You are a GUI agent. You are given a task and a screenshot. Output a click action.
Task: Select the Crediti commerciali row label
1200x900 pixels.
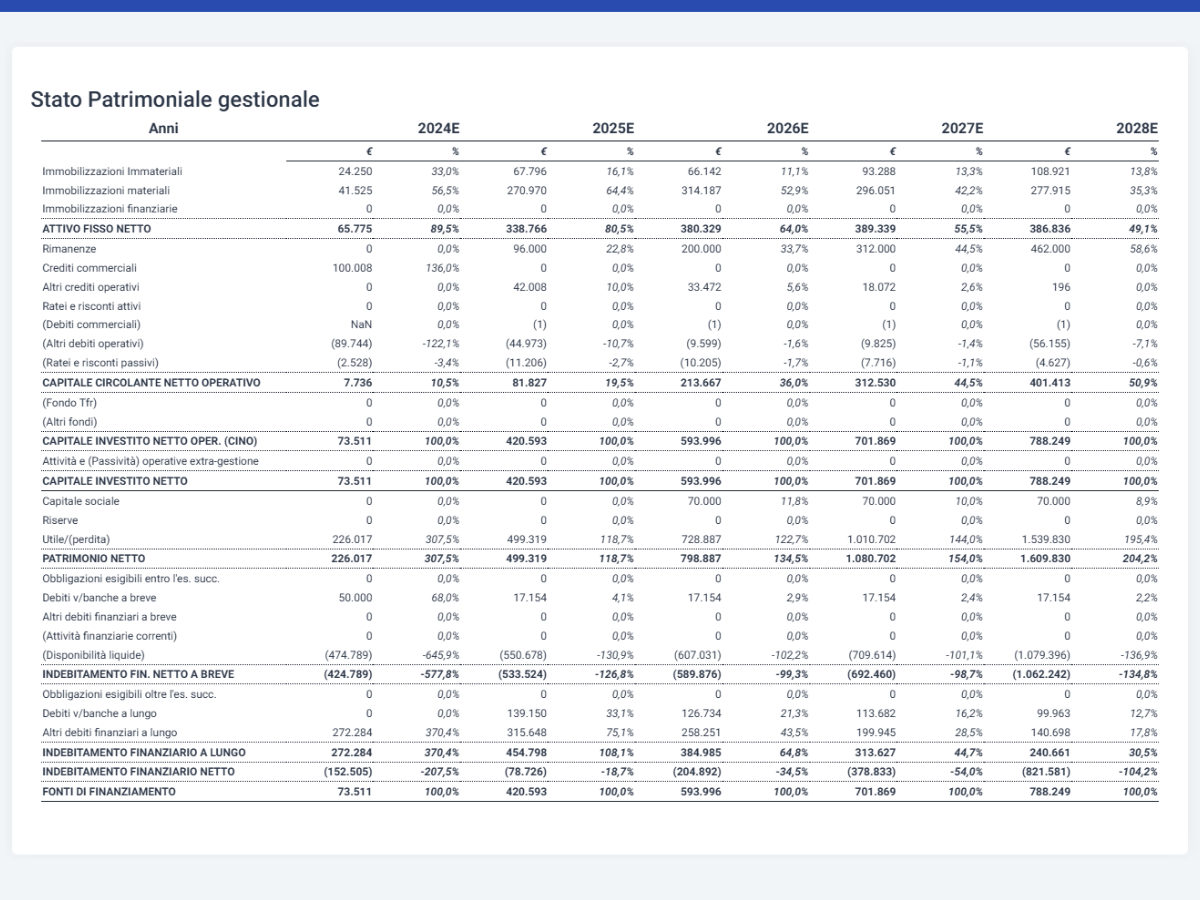click(x=89, y=268)
